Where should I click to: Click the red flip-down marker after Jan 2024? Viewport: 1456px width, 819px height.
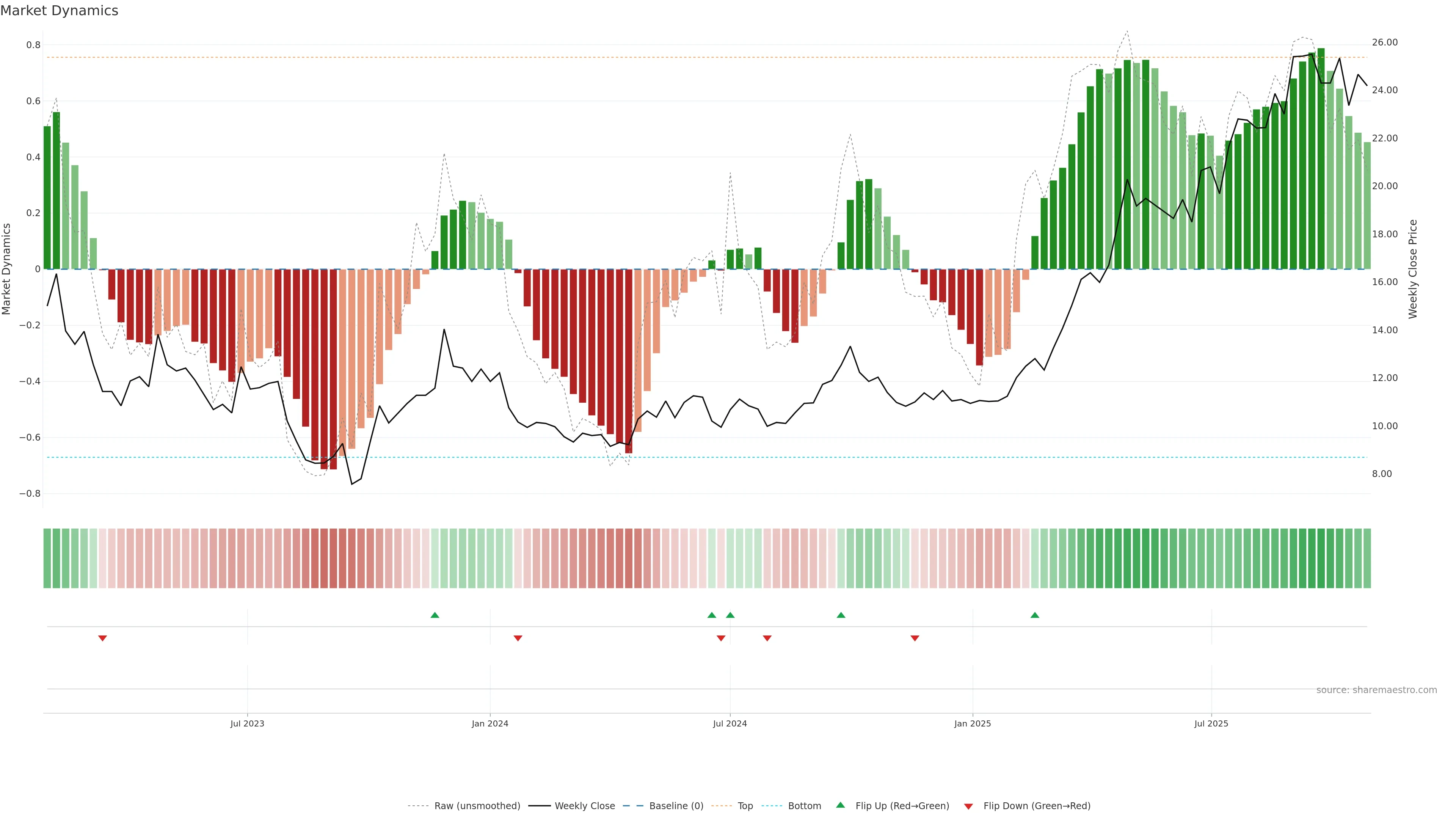pos(518,638)
